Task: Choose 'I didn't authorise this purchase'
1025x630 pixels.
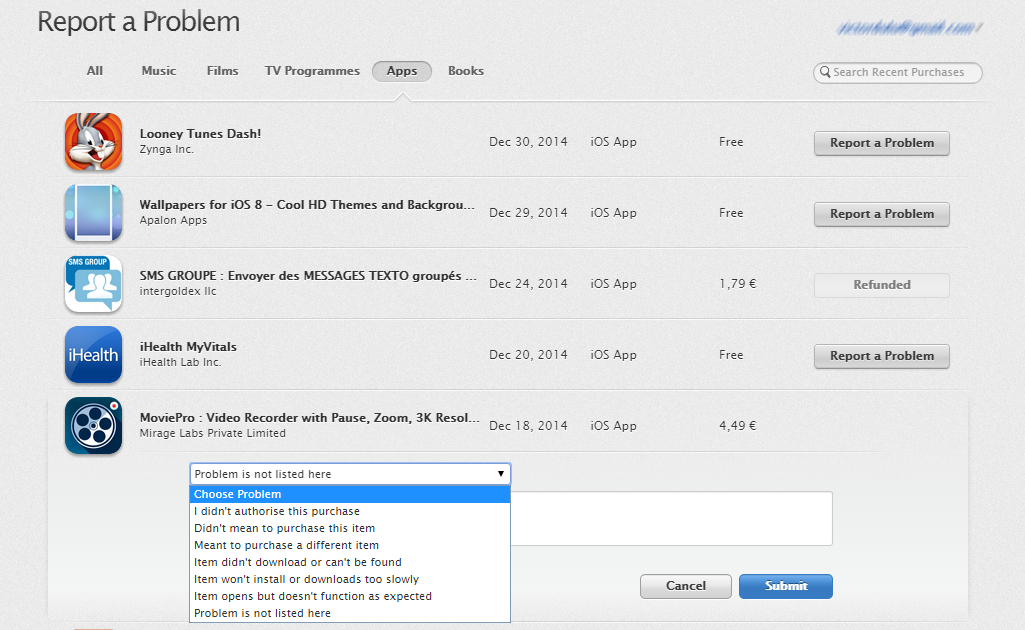Action: coord(350,511)
